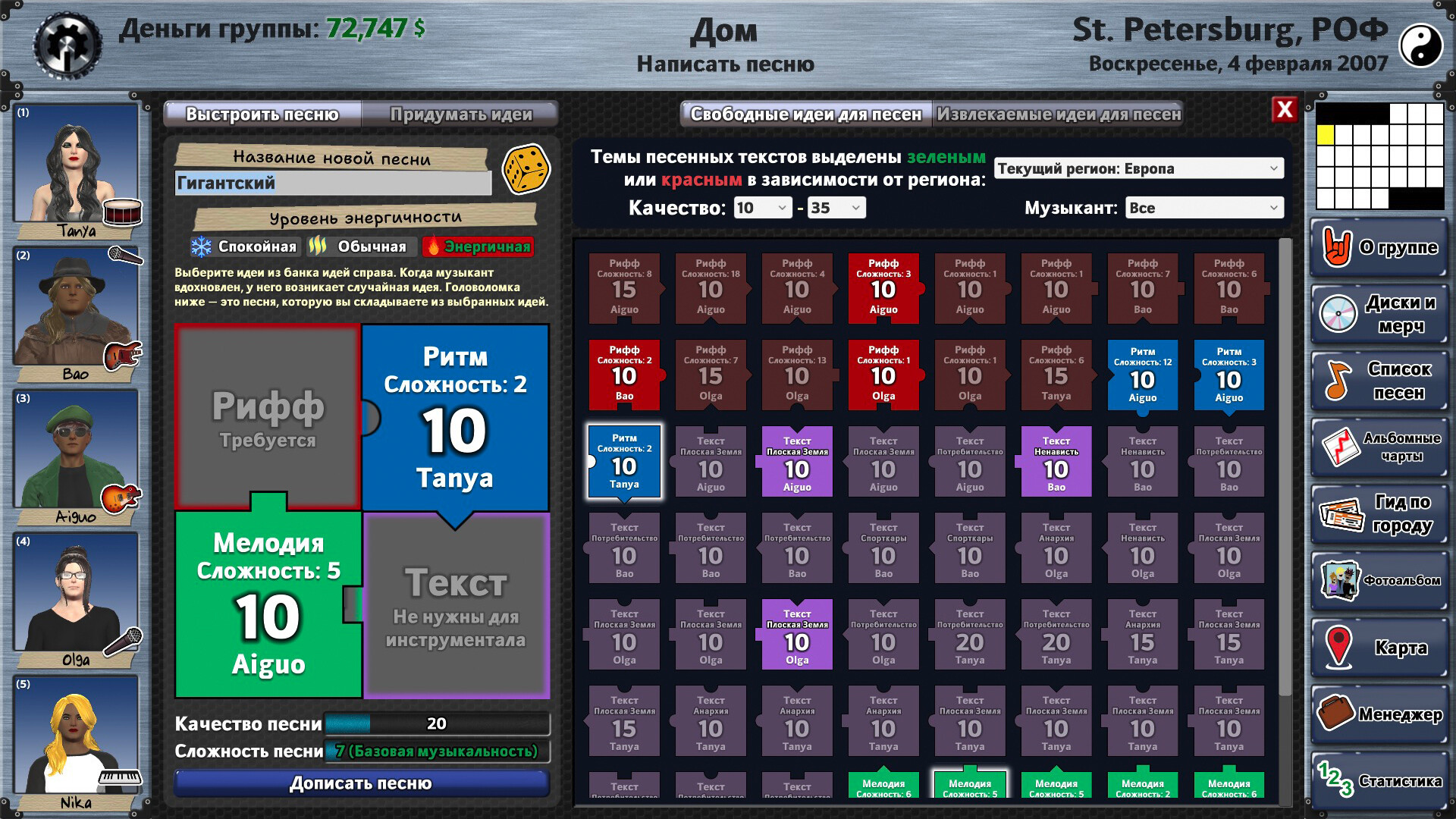Open Фотоальбом photo album

click(1380, 581)
